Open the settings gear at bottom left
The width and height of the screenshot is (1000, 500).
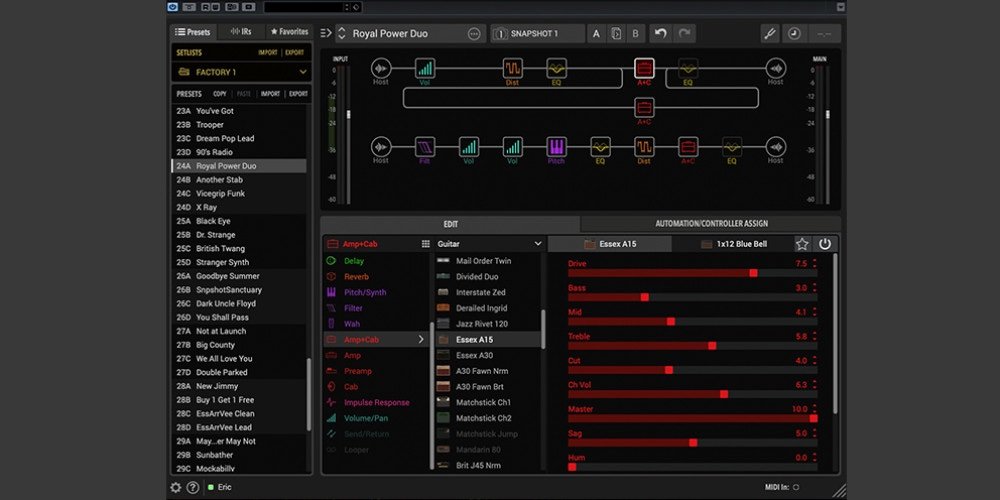(176, 488)
